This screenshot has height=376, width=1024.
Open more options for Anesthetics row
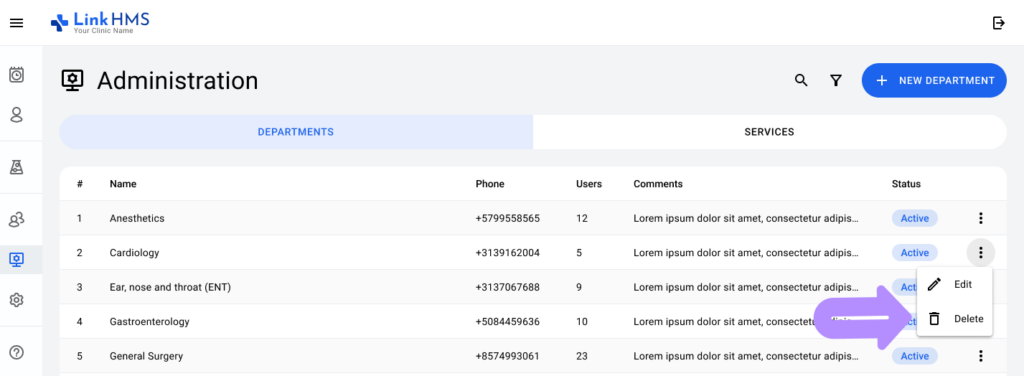[x=980, y=218]
